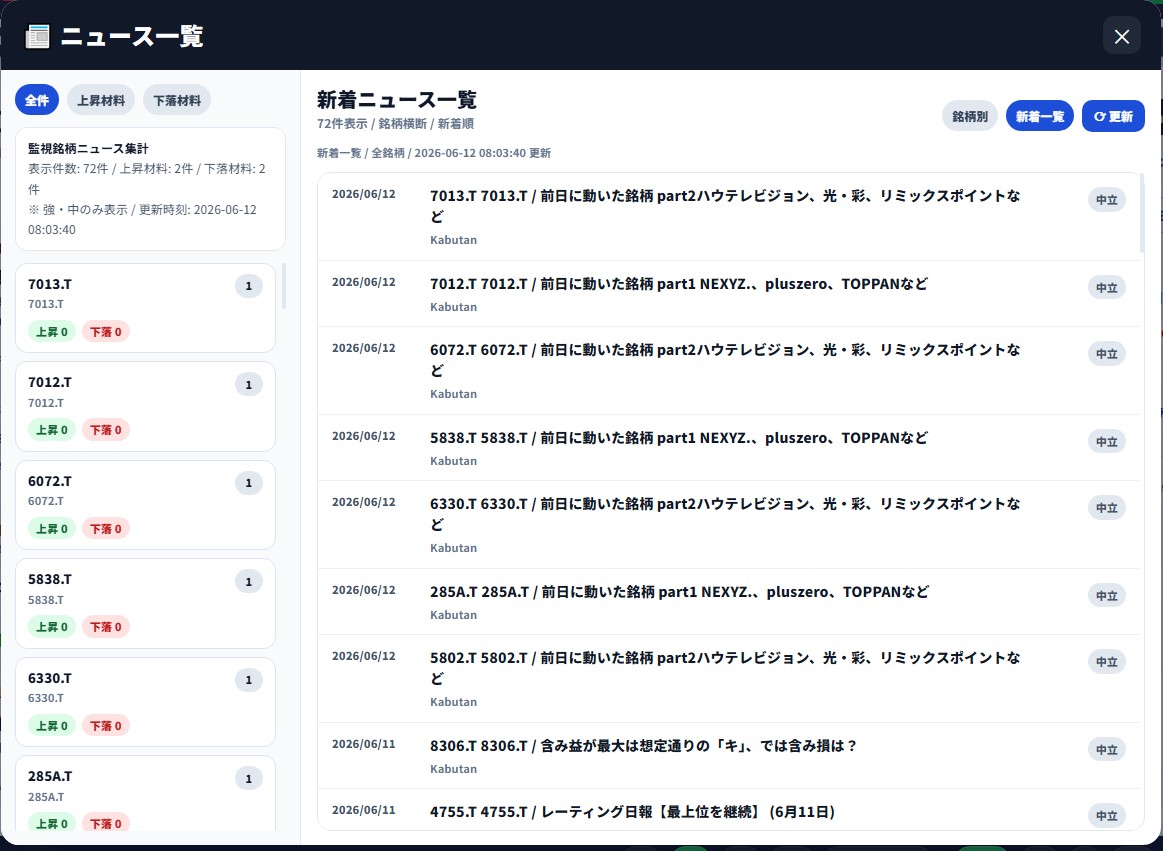Click the 更新 refresh button

coord(1113,116)
